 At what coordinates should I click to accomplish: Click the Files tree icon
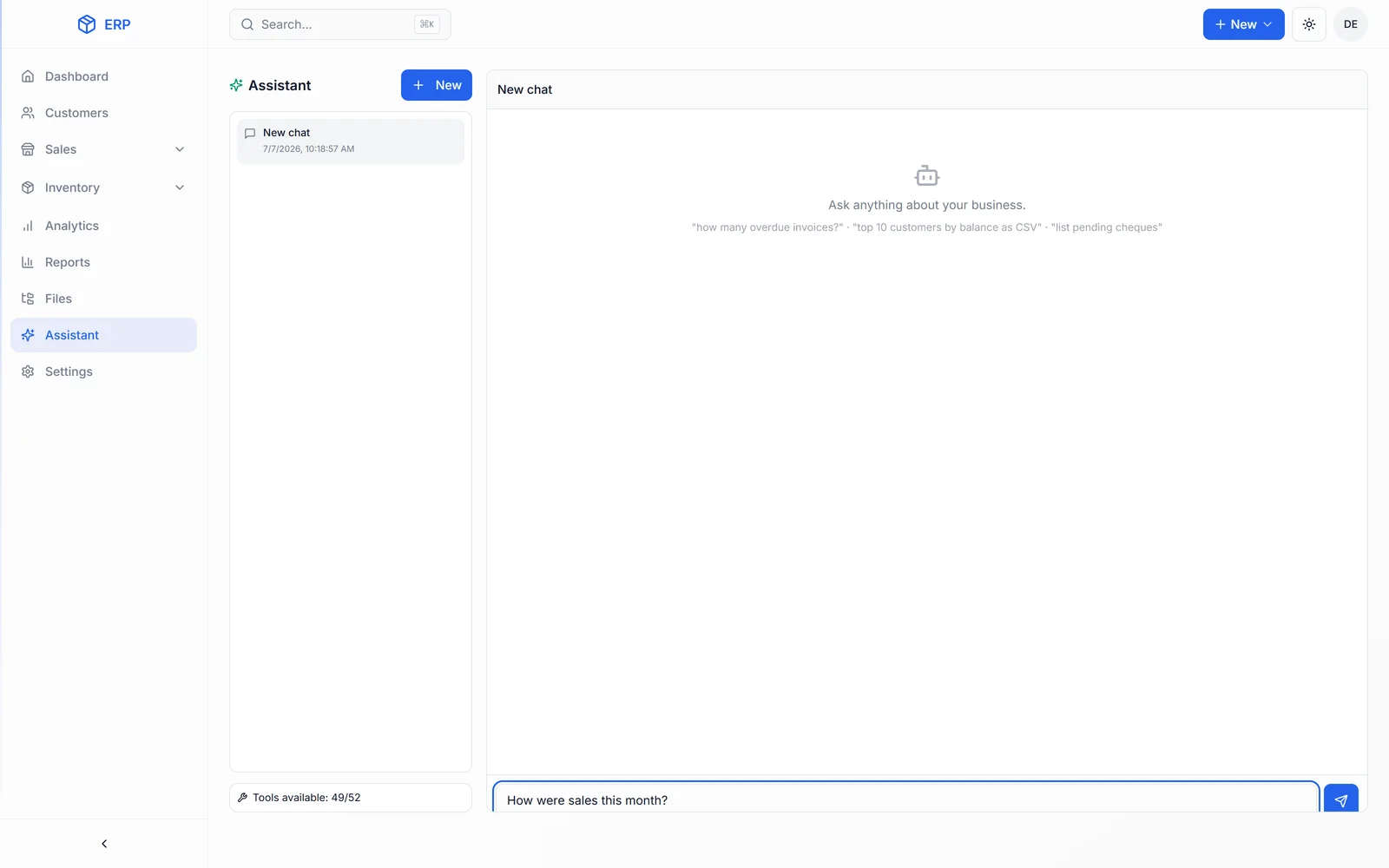point(28,299)
